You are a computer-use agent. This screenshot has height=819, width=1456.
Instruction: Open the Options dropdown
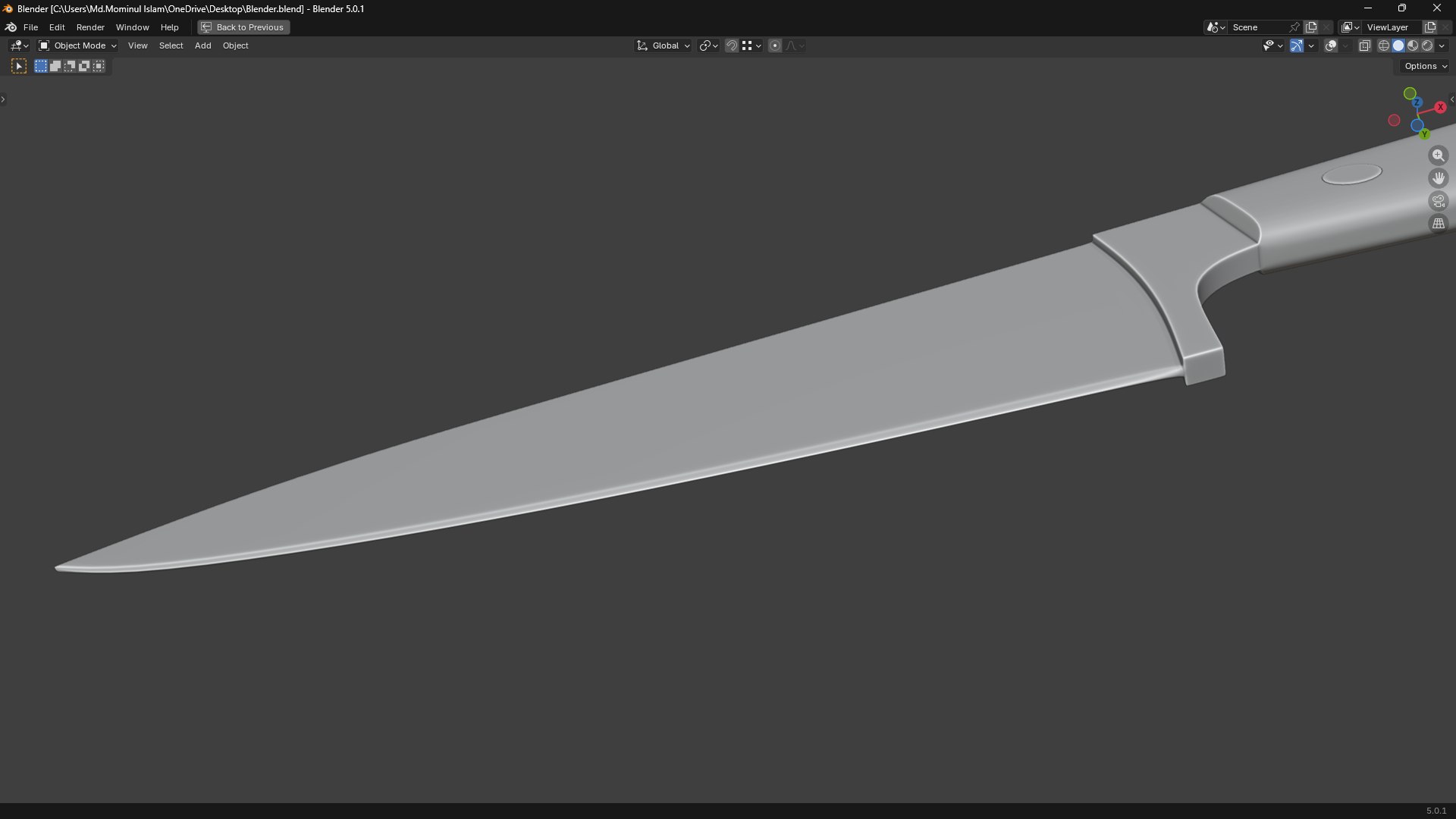[x=1426, y=67]
